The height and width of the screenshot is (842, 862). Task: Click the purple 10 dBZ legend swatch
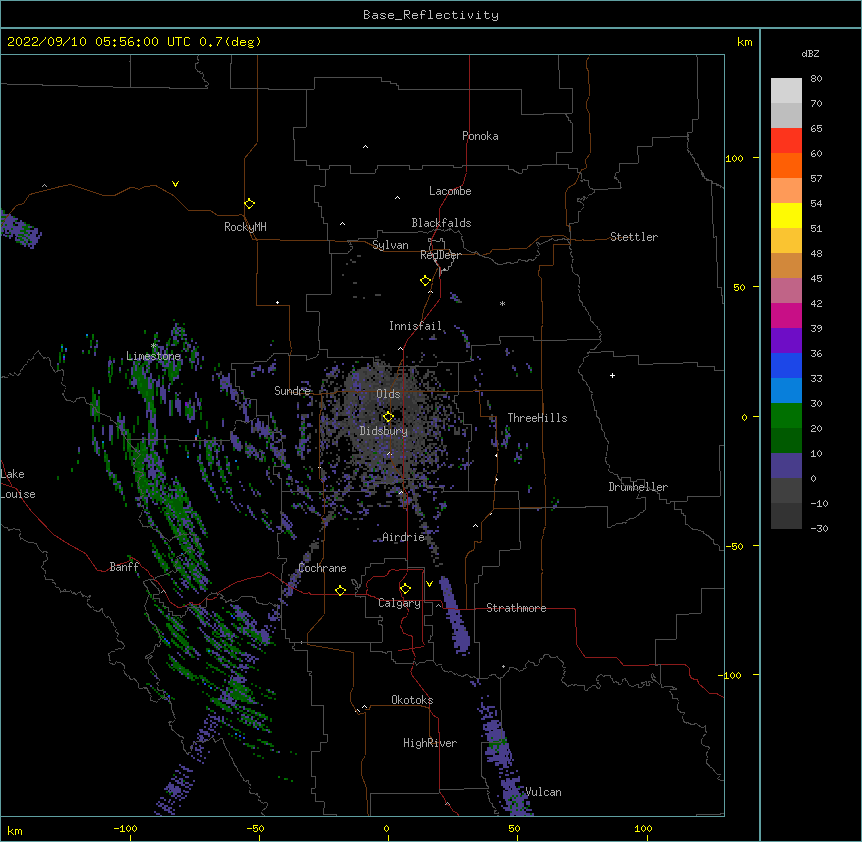click(x=786, y=466)
